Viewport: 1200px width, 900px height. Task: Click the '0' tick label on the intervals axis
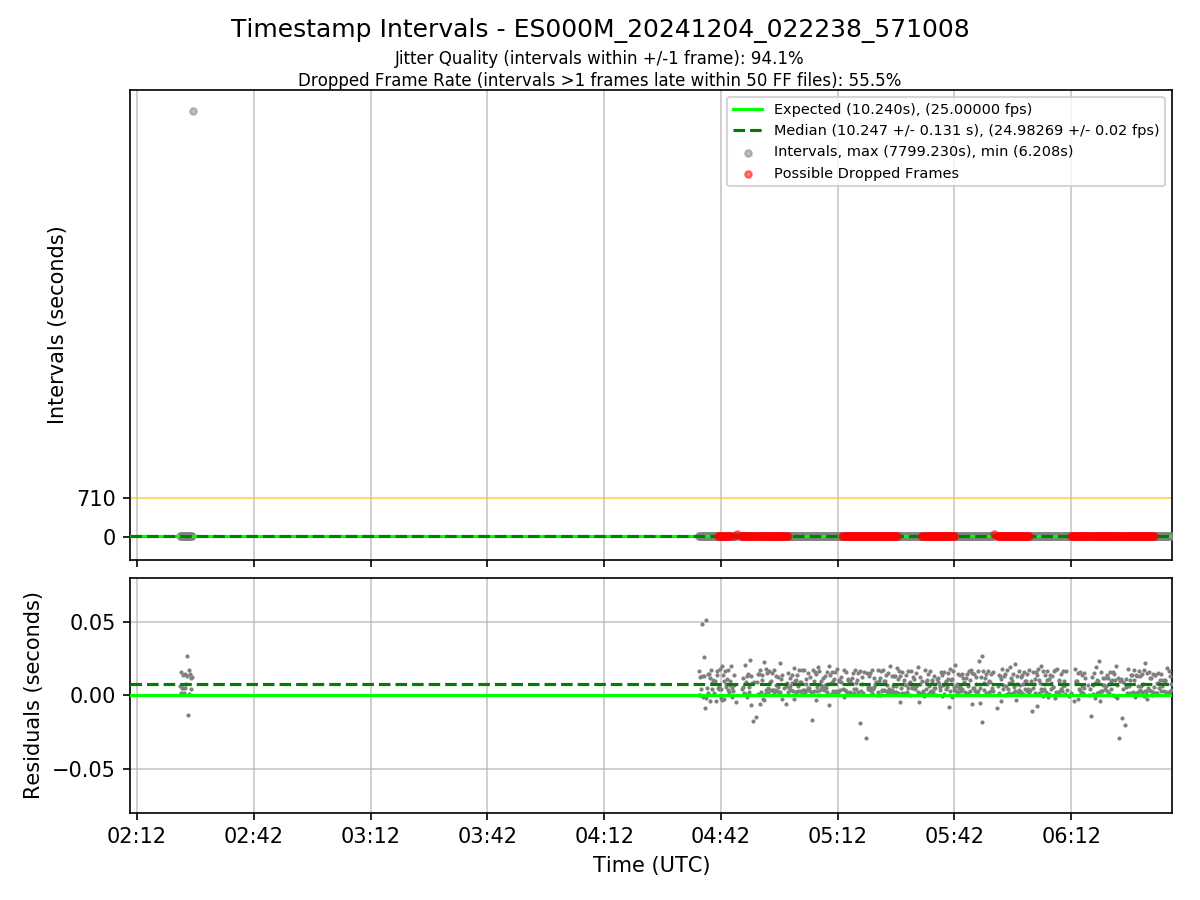coord(110,537)
